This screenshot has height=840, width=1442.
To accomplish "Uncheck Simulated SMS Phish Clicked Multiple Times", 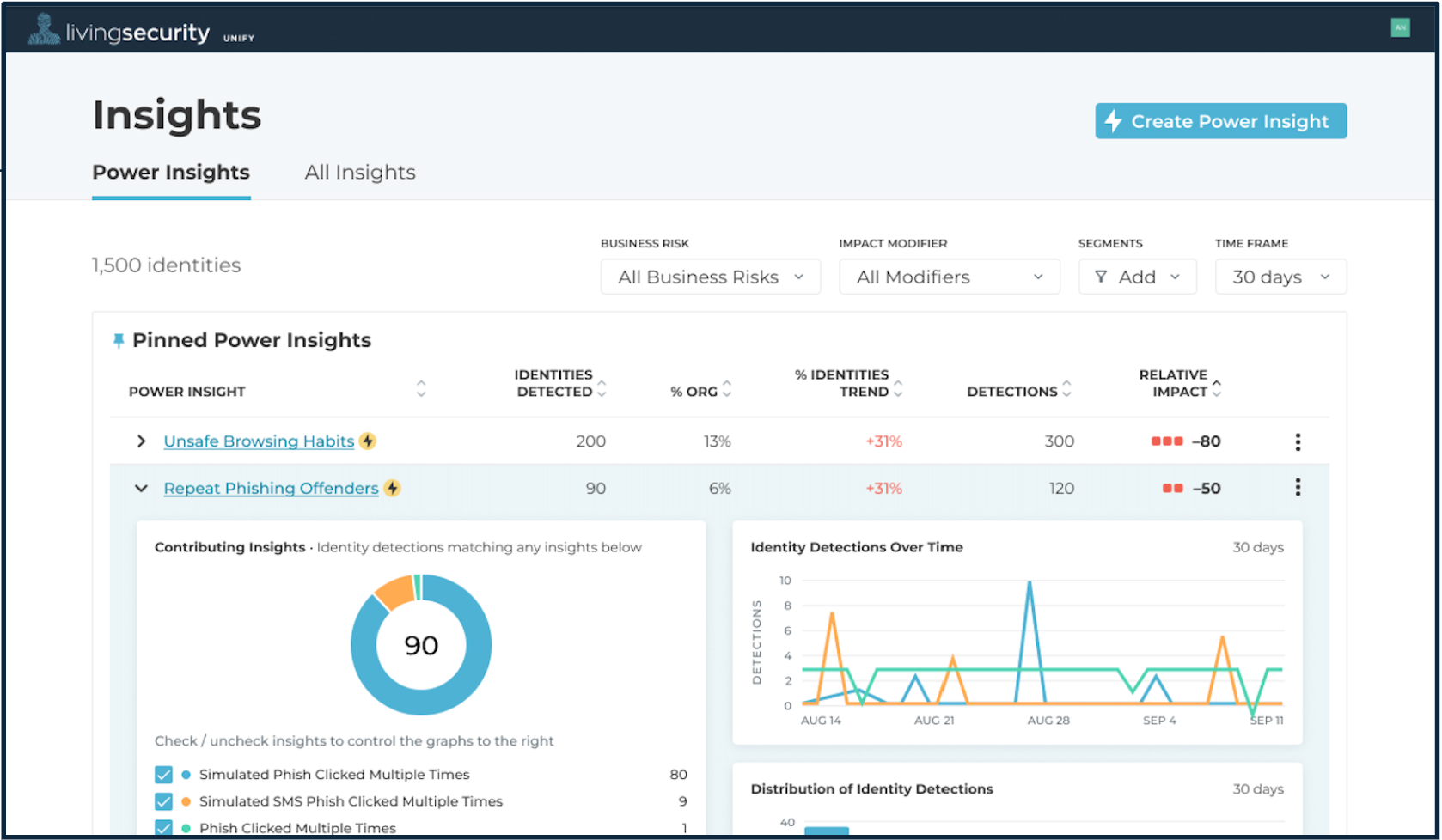I will (x=163, y=800).
